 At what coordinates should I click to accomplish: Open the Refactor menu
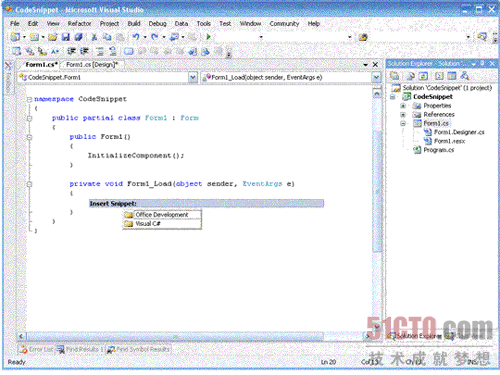pos(79,24)
